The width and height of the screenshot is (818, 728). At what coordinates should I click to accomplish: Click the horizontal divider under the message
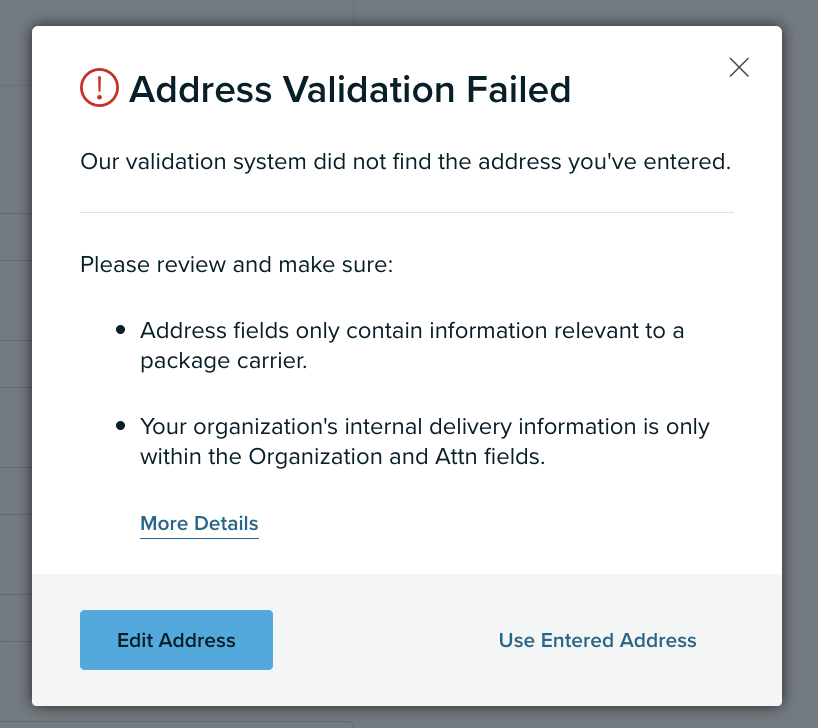pyautogui.click(x=407, y=212)
